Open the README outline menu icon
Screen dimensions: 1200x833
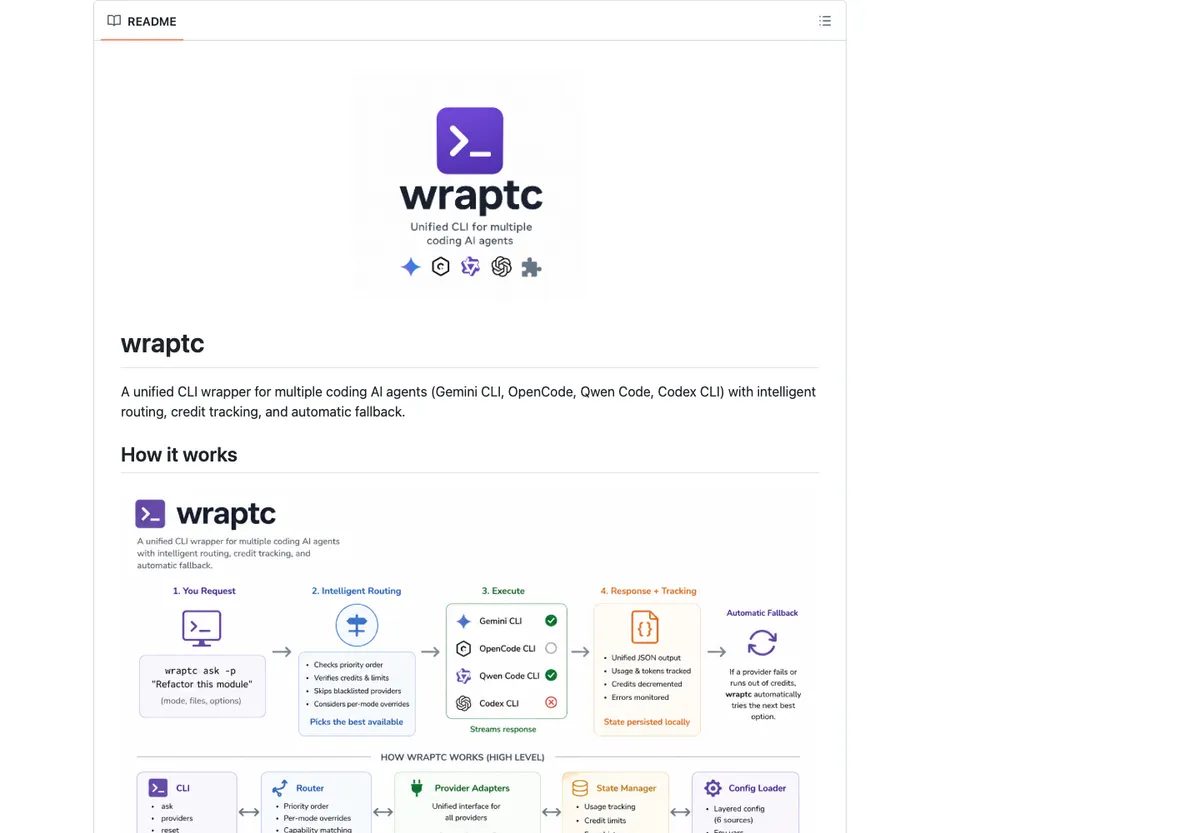tap(825, 21)
